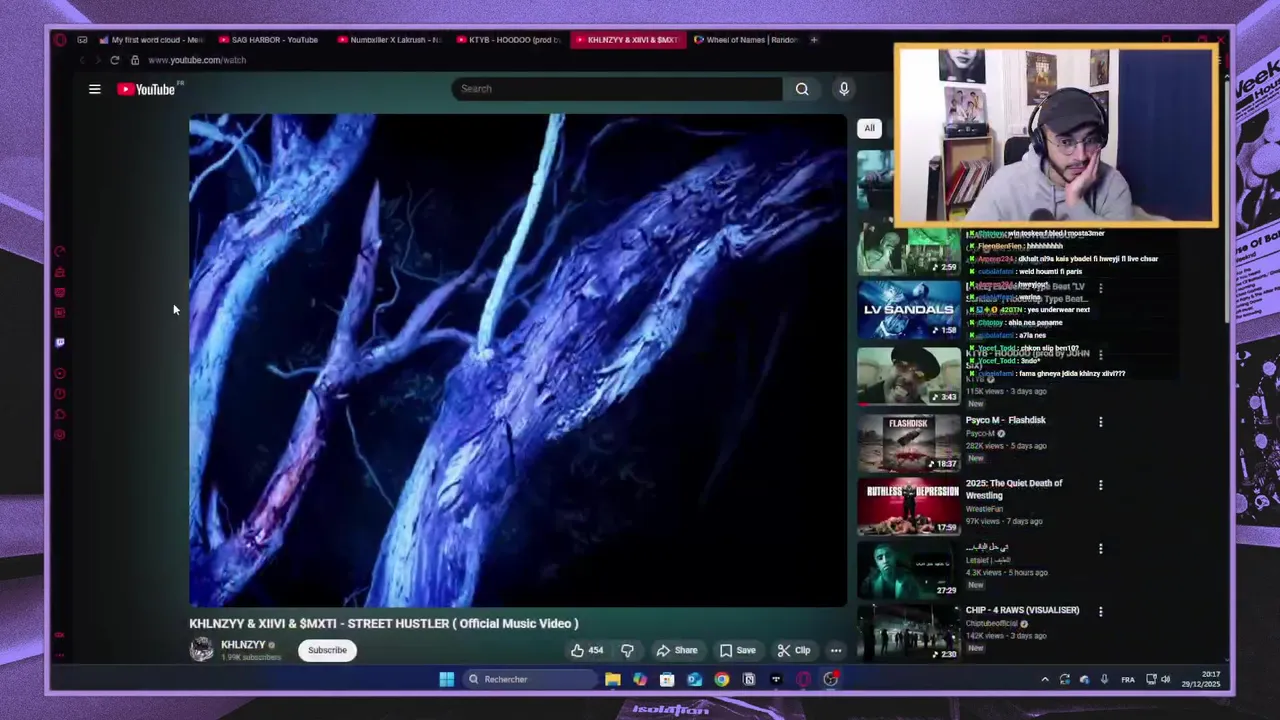Open the 2:59 green video thumbnail

click(908, 248)
